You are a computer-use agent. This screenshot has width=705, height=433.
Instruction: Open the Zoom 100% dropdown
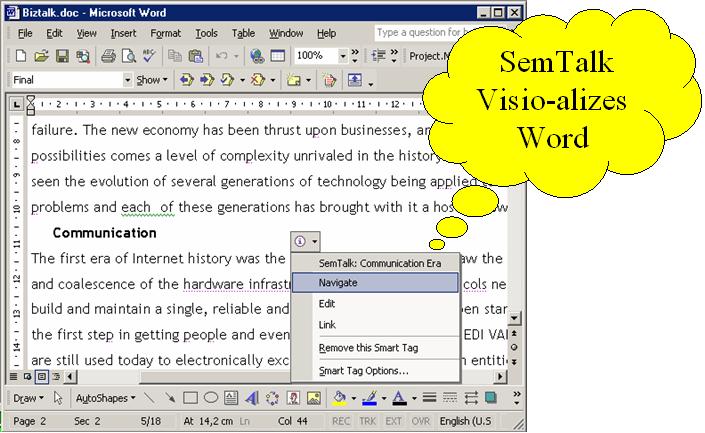pyautogui.click(x=343, y=56)
